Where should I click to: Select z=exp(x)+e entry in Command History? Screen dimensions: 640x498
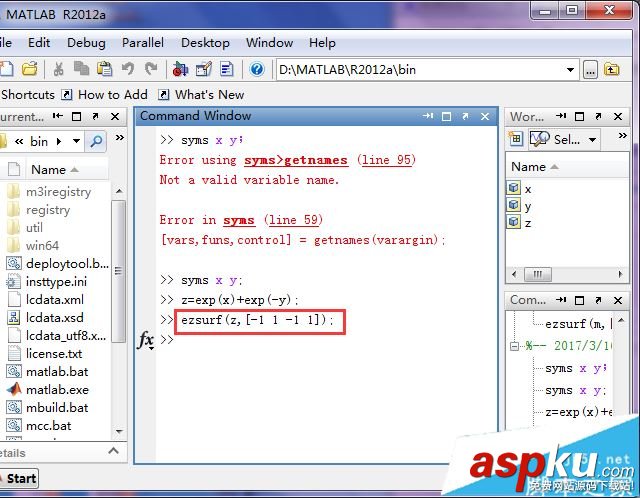(579, 412)
